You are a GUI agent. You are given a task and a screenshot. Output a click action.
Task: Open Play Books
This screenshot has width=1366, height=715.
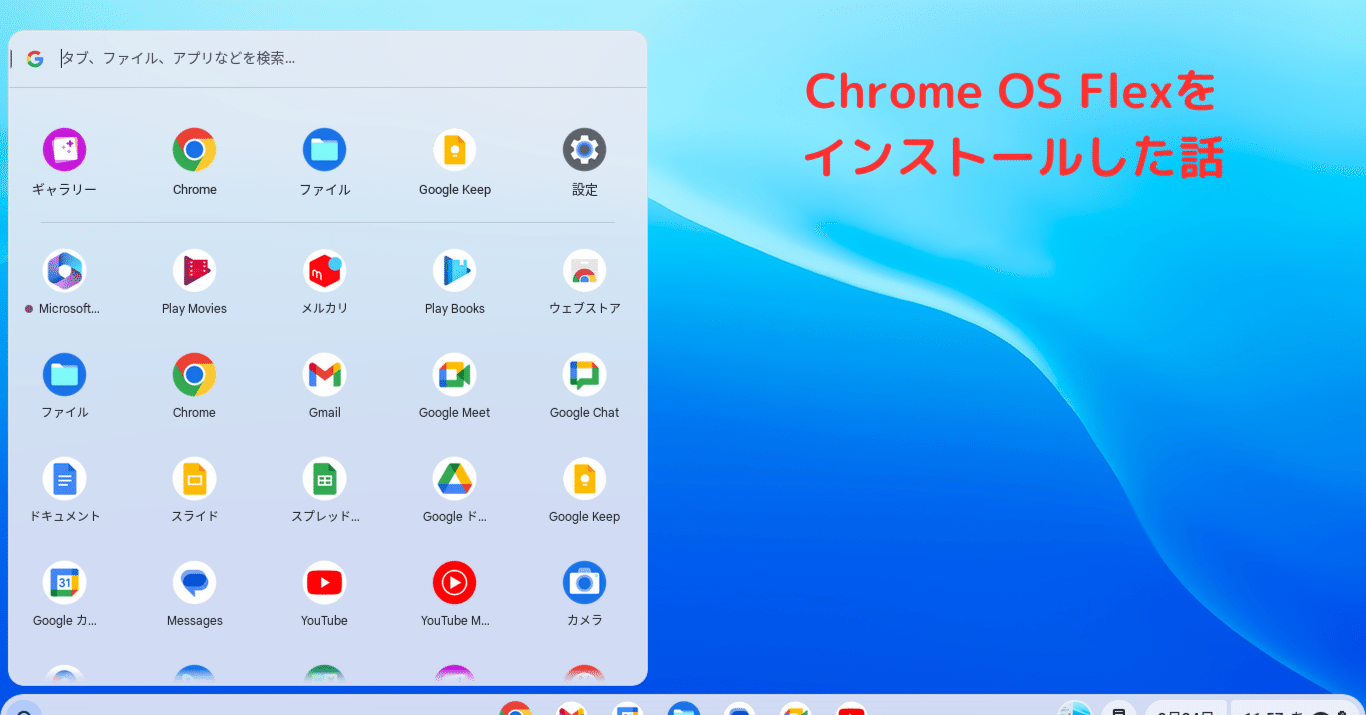454,268
